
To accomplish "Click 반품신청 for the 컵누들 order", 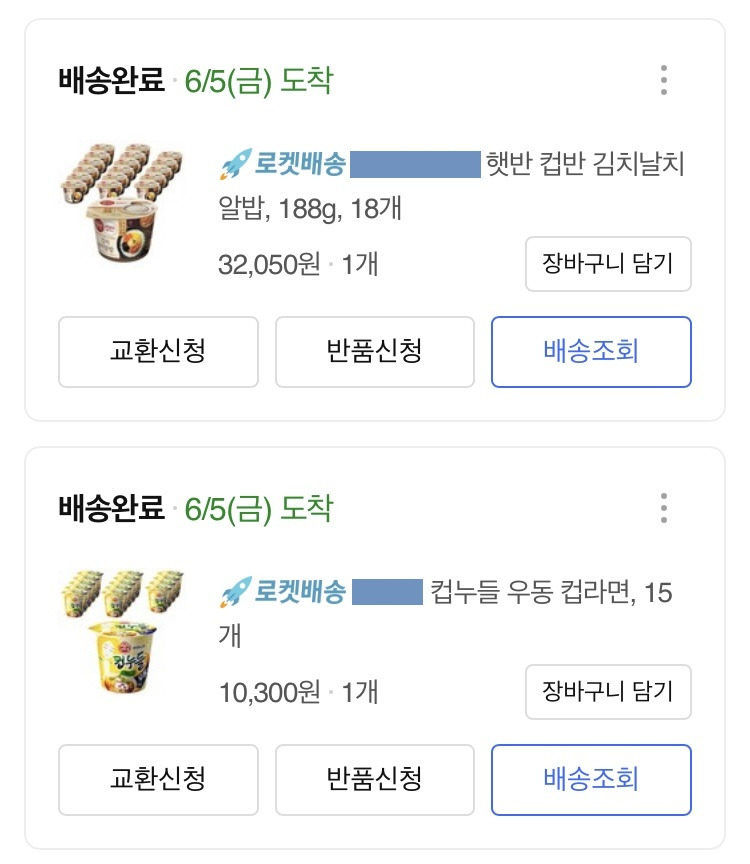I will (x=374, y=779).
